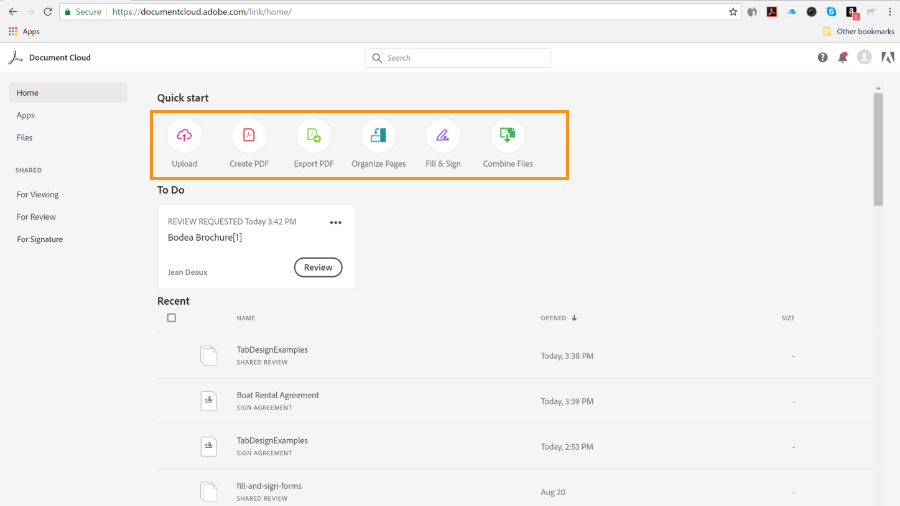Open the Bodea Brochure[1] to-do item
This screenshot has width=900, height=506.
(205, 238)
